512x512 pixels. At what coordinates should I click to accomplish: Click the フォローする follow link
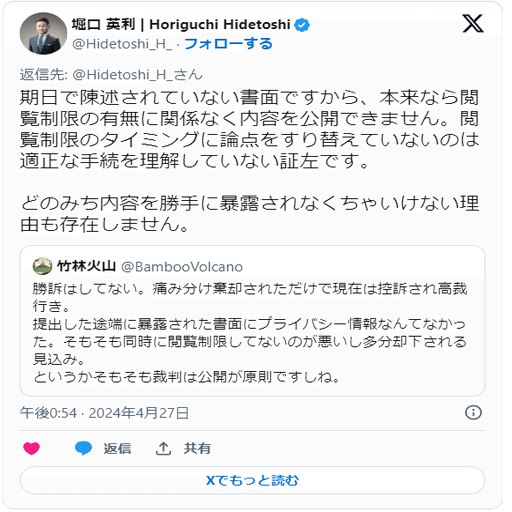pos(228,44)
